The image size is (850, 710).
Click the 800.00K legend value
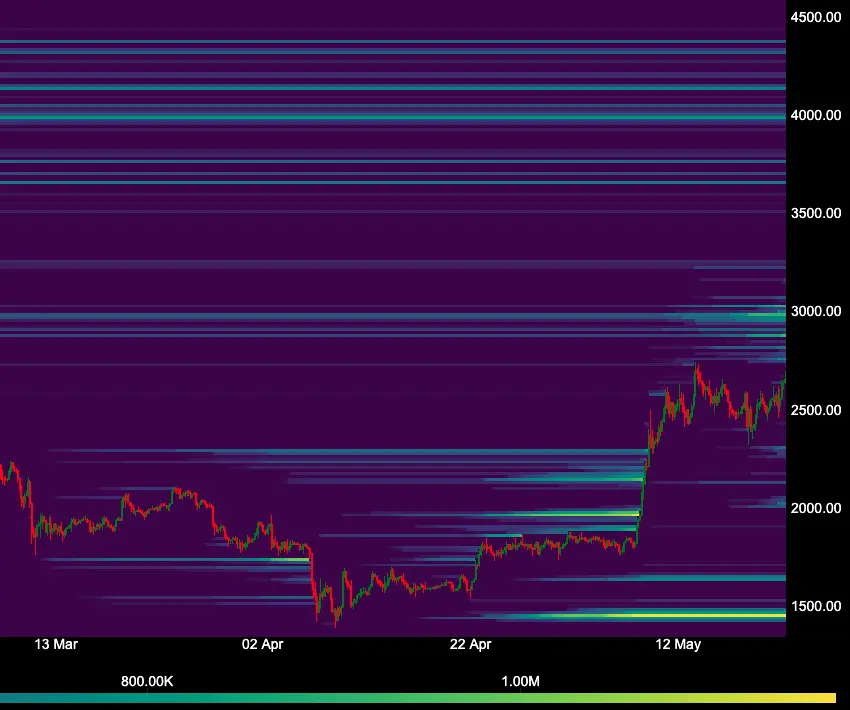pyautogui.click(x=147, y=682)
